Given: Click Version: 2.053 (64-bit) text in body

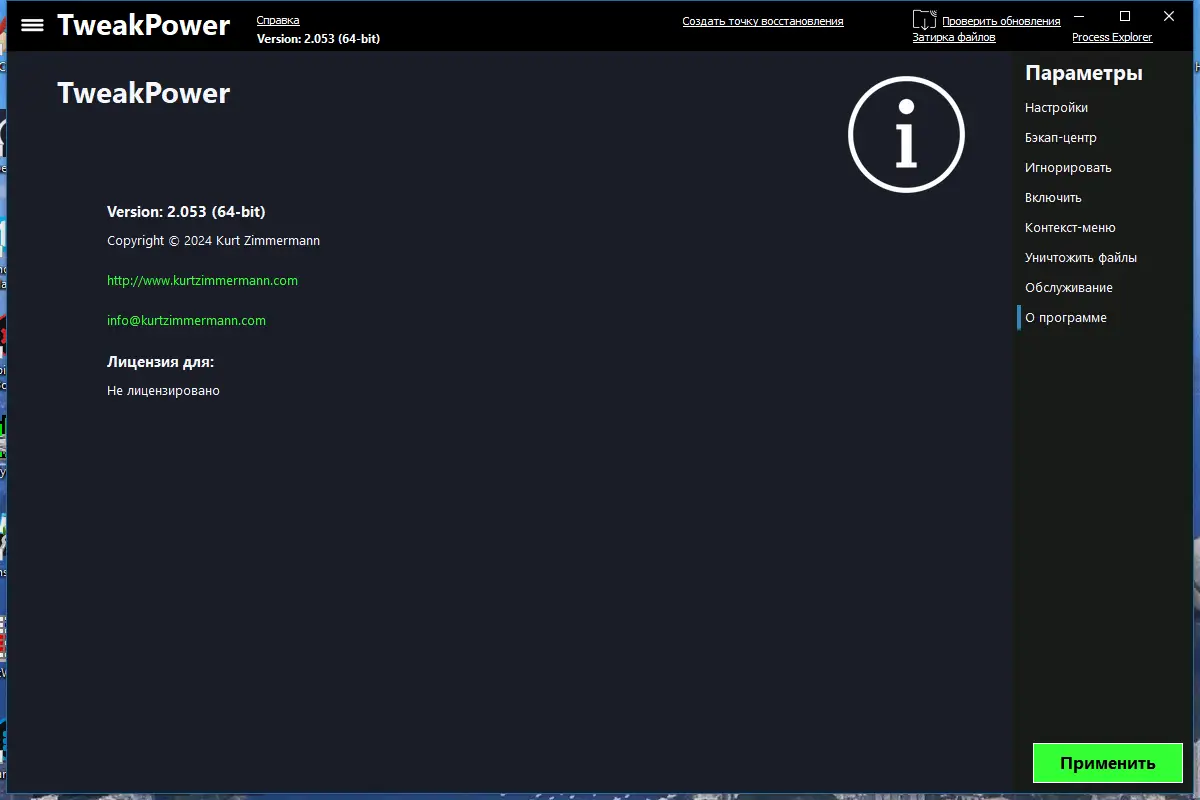Looking at the screenshot, I should (186, 212).
